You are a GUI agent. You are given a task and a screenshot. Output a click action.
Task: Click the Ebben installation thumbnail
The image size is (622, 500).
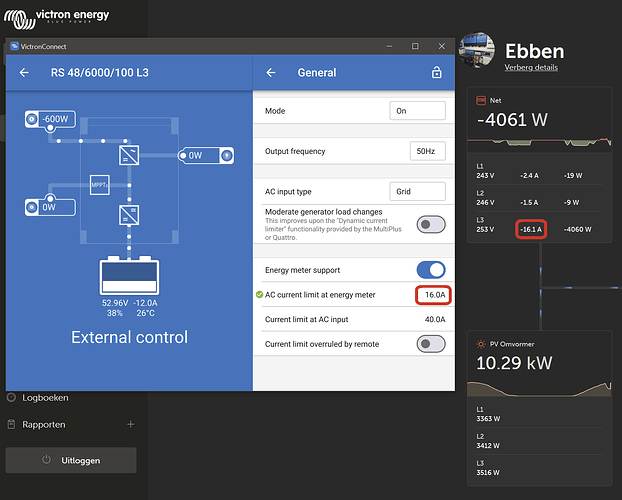pyautogui.click(x=477, y=50)
